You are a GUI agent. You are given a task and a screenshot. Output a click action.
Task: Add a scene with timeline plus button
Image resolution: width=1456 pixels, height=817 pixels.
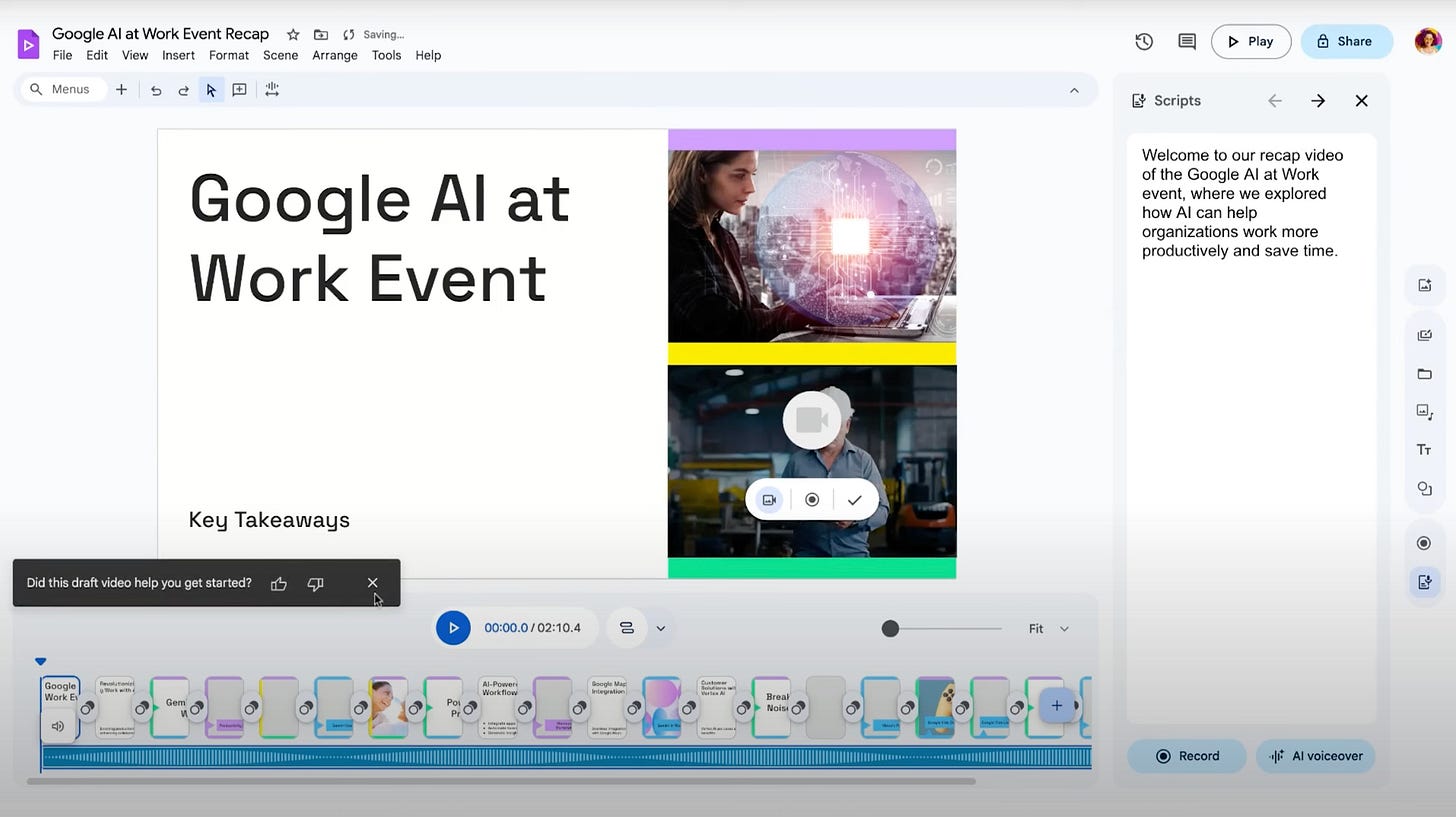(x=1056, y=706)
